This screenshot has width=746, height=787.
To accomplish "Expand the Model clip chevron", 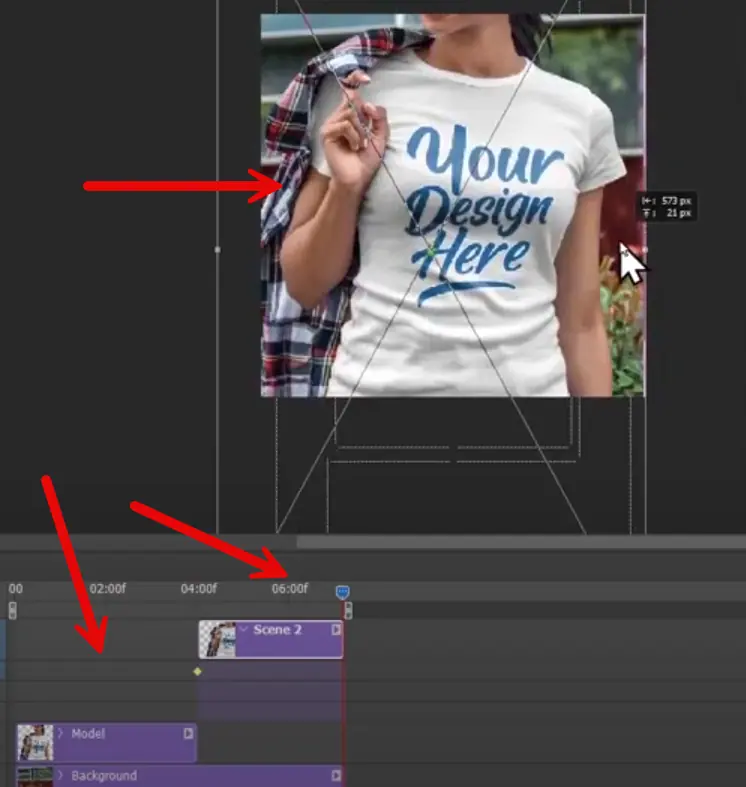I will point(61,733).
